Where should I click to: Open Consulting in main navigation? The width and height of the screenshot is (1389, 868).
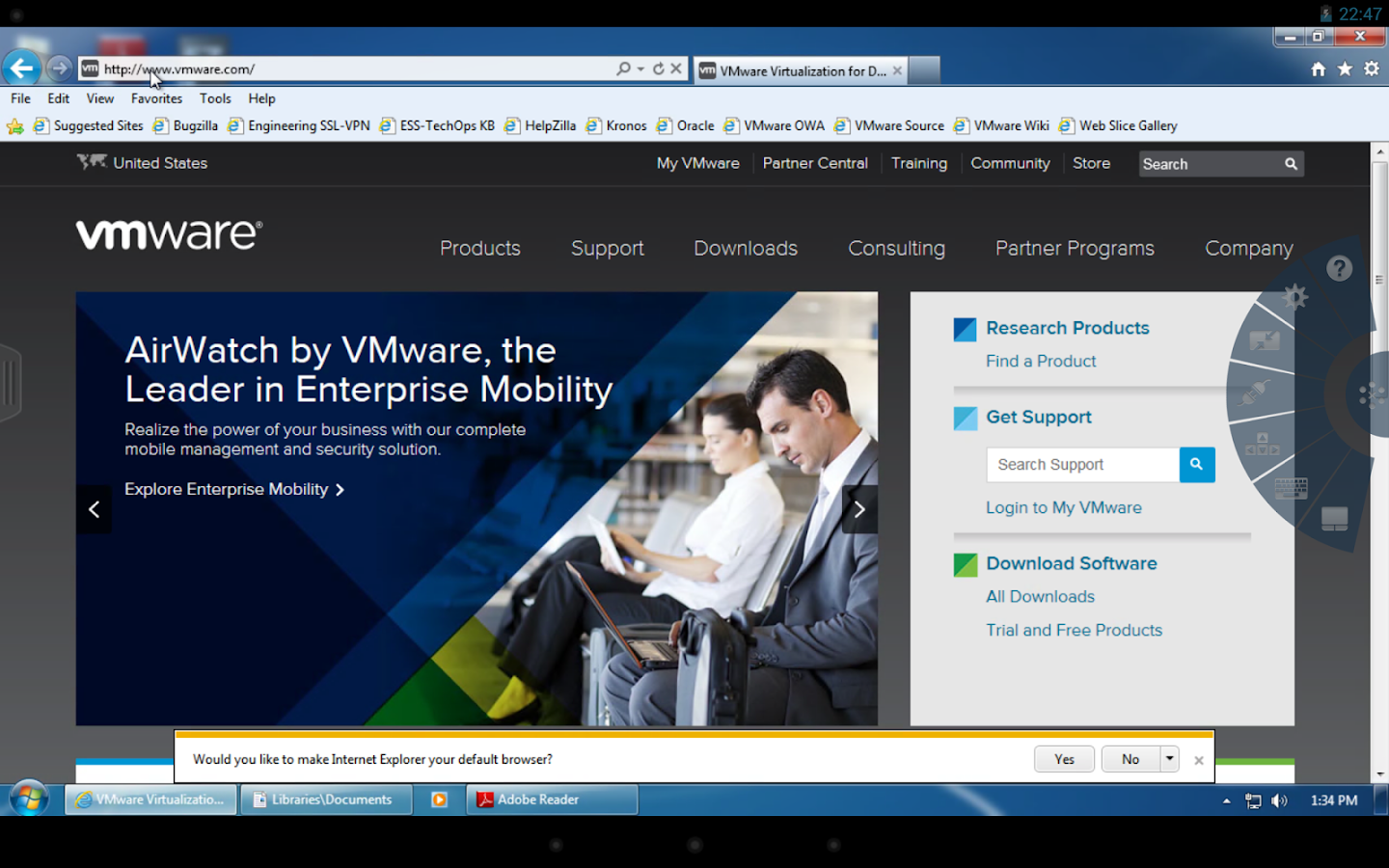tap(896, 249)
